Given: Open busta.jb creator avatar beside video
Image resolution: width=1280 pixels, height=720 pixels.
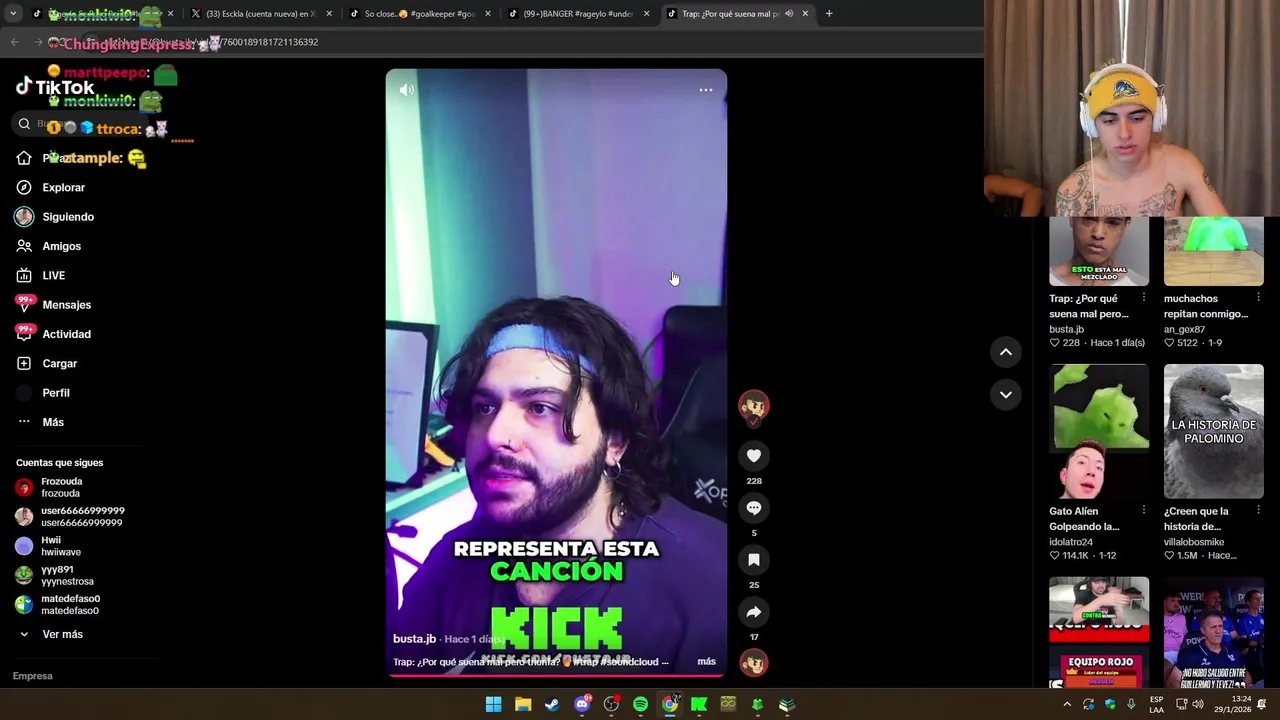Looking at the screenshot, I should pos(754,406).
